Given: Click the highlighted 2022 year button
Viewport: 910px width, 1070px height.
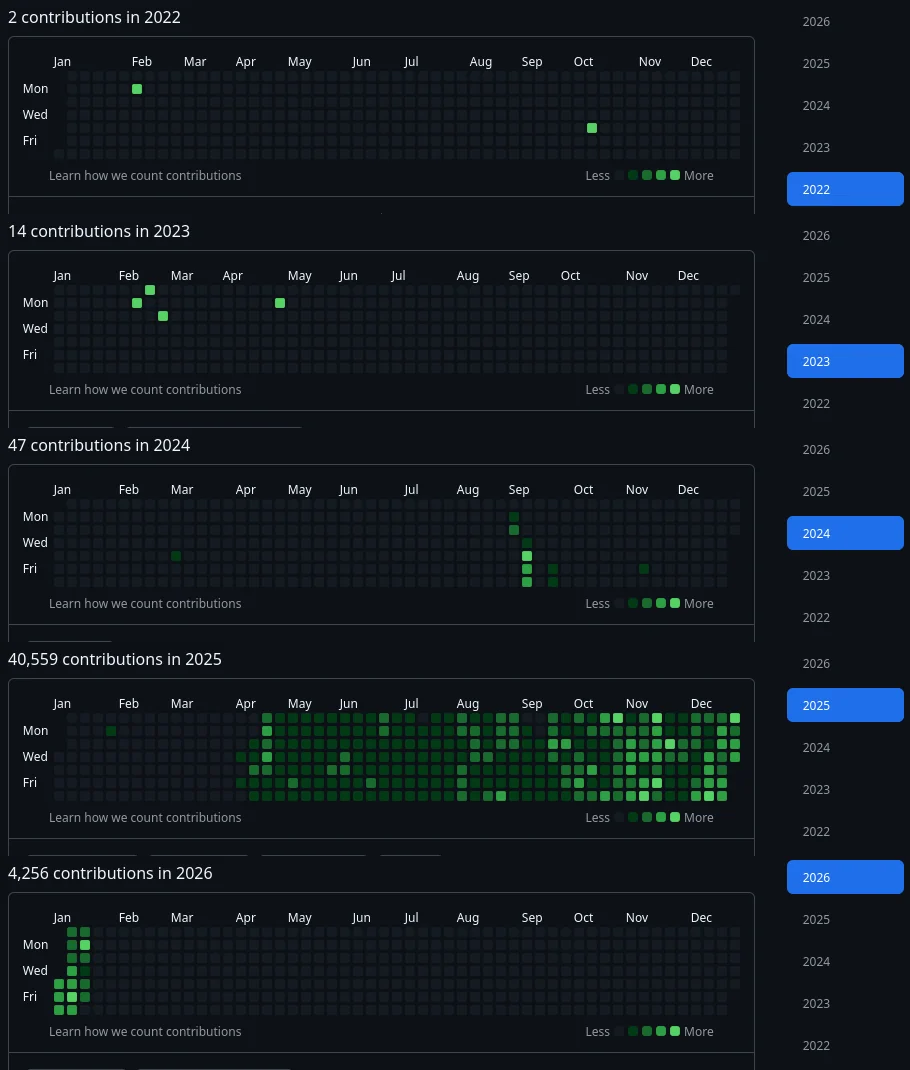Looking at the screenshot, I should [845, 189].
